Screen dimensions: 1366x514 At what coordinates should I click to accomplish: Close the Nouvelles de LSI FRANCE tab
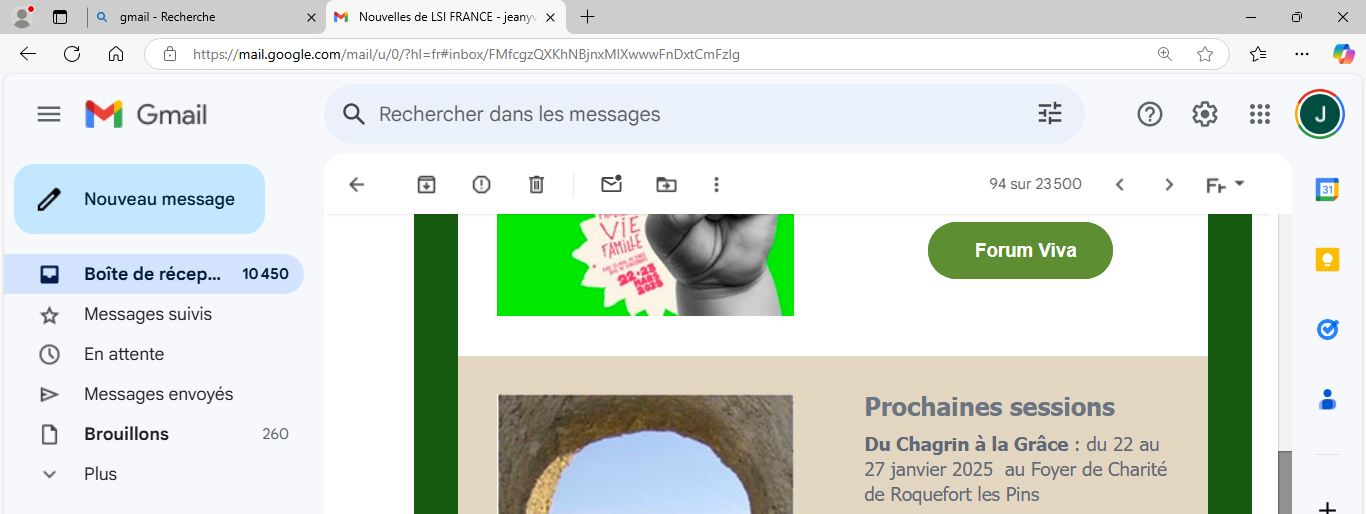(550, 17)
